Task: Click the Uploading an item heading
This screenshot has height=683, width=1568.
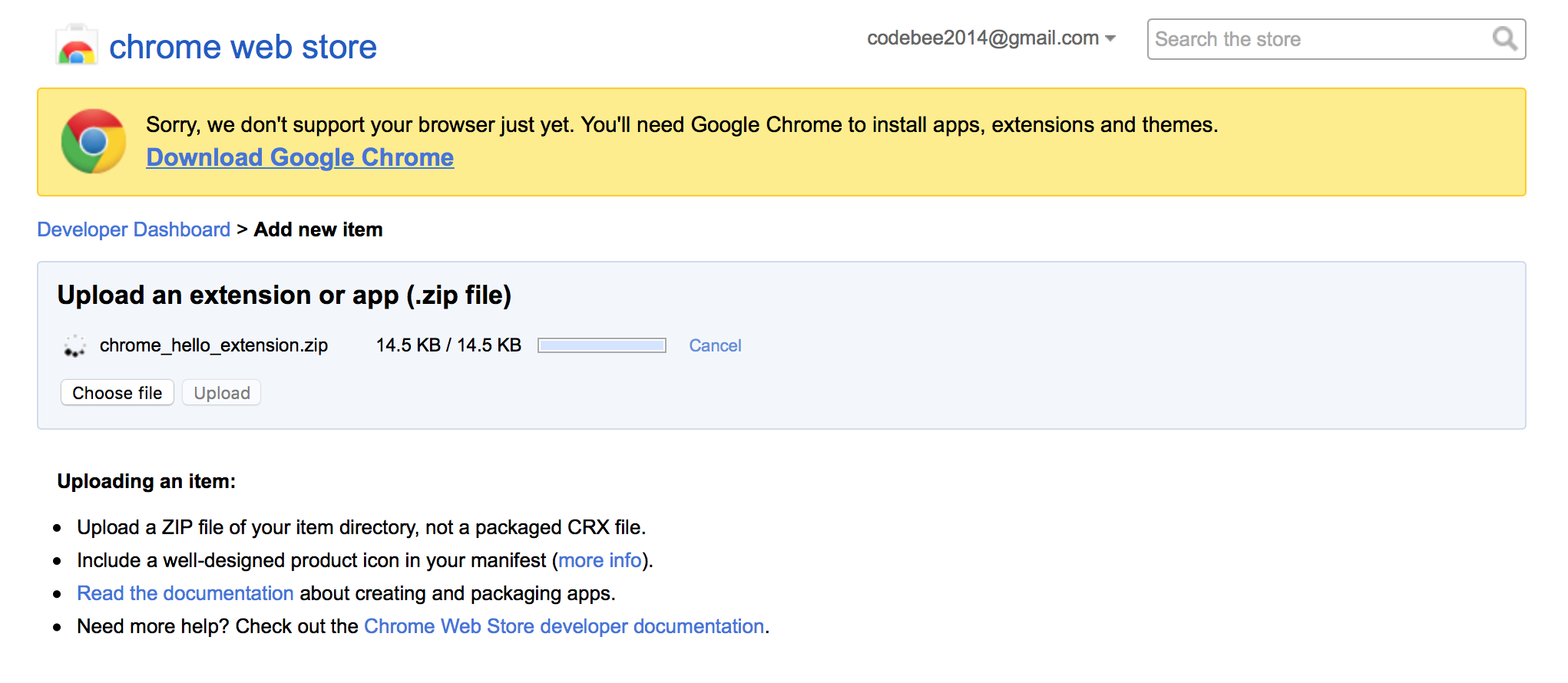Action: (x=147, y=481)
